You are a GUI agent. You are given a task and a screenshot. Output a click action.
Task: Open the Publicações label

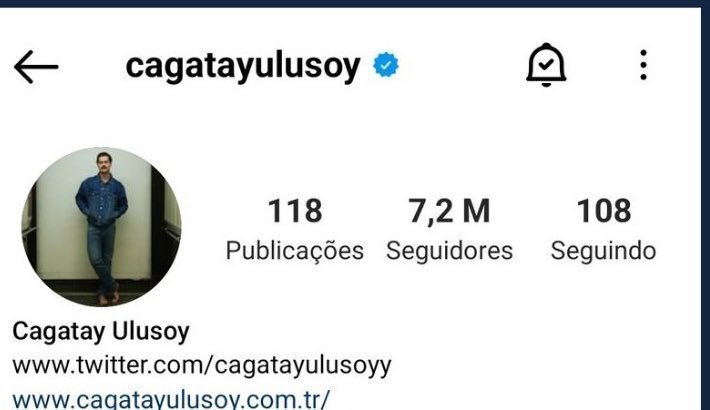click(x=295, y=251)
